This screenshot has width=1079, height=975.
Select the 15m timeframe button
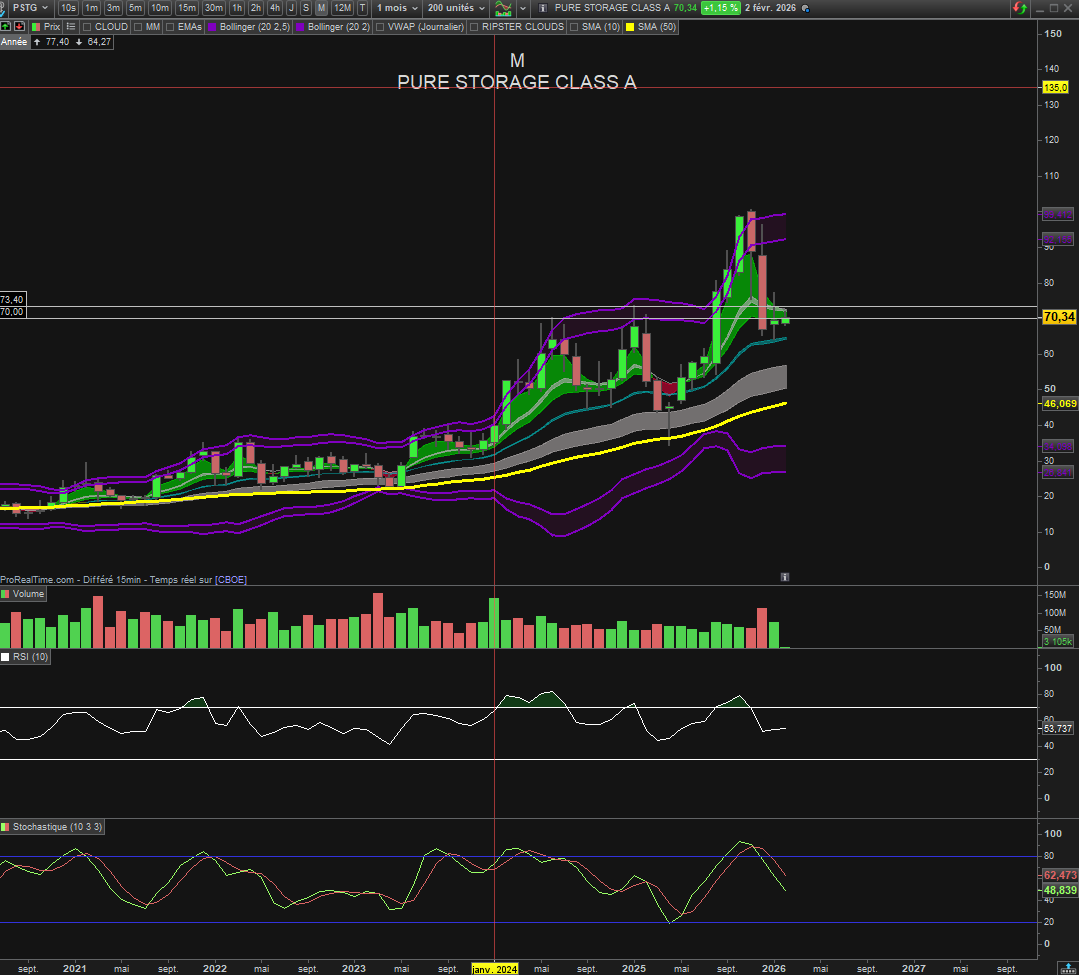tap(186, 8)
